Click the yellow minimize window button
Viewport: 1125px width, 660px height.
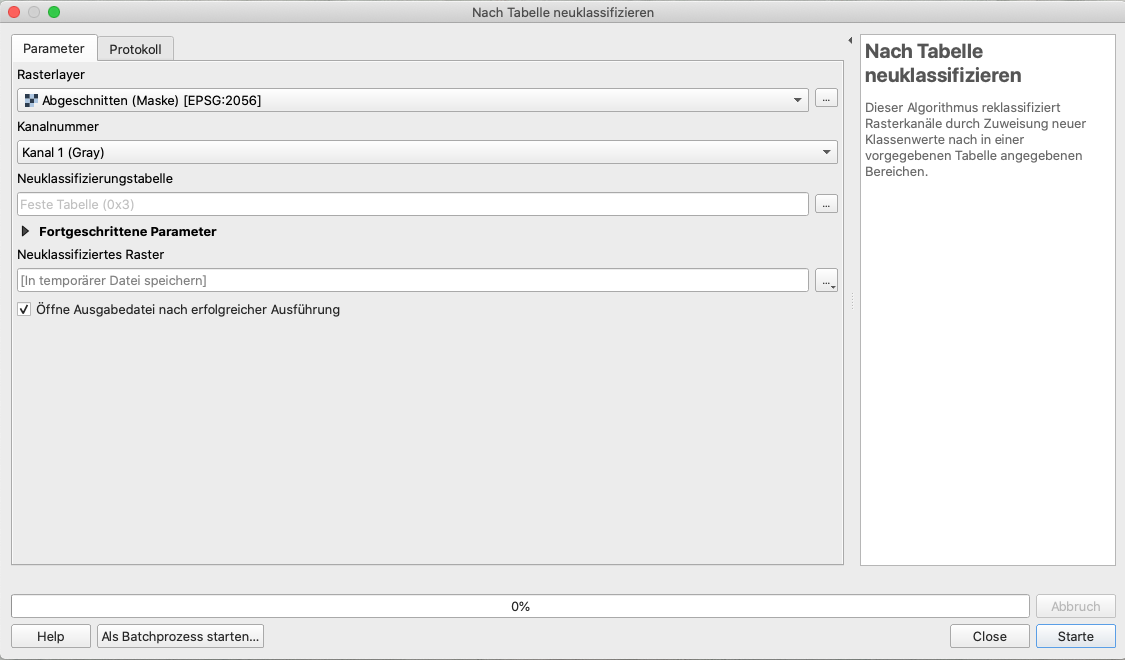(34, 12)
